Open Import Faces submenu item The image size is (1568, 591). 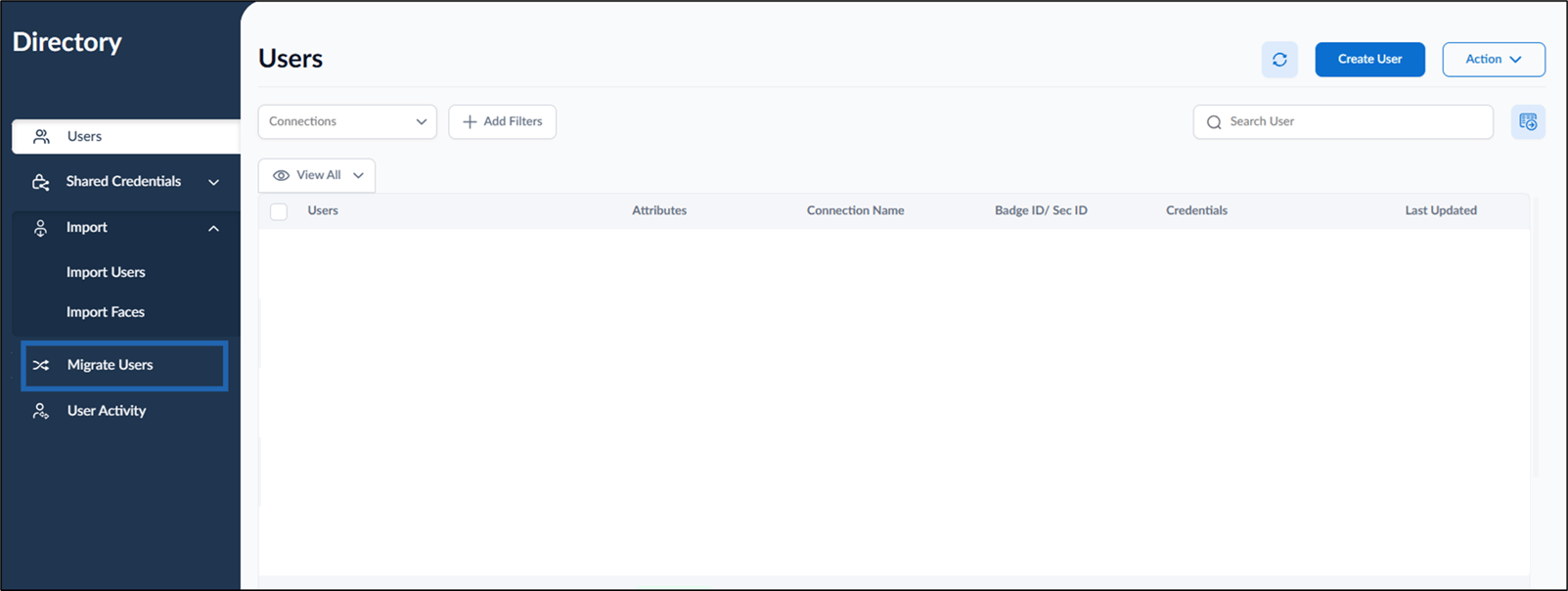106,312
